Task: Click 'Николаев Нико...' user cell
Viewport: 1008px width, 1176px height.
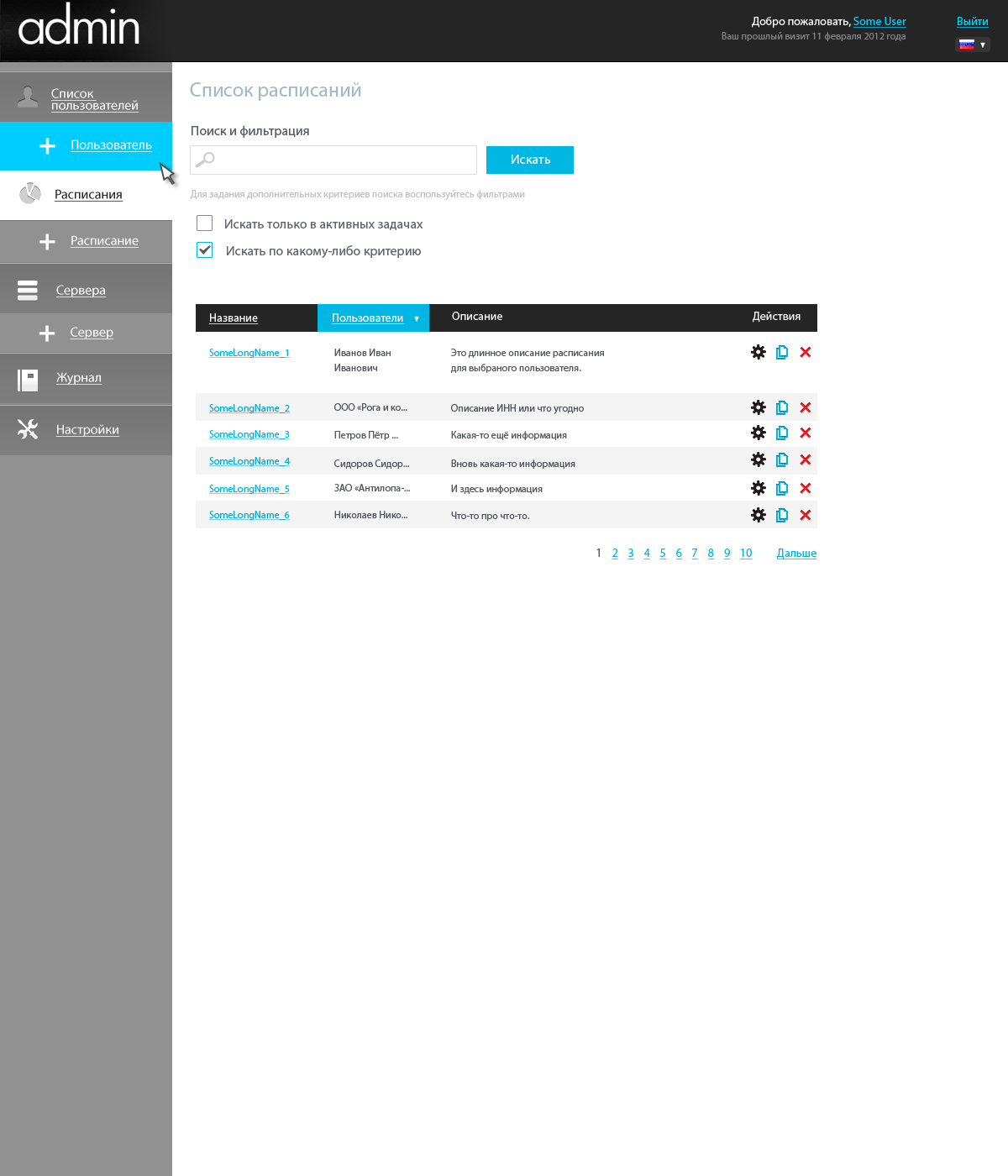Action: pyautogui.click(x=370, y=515)
